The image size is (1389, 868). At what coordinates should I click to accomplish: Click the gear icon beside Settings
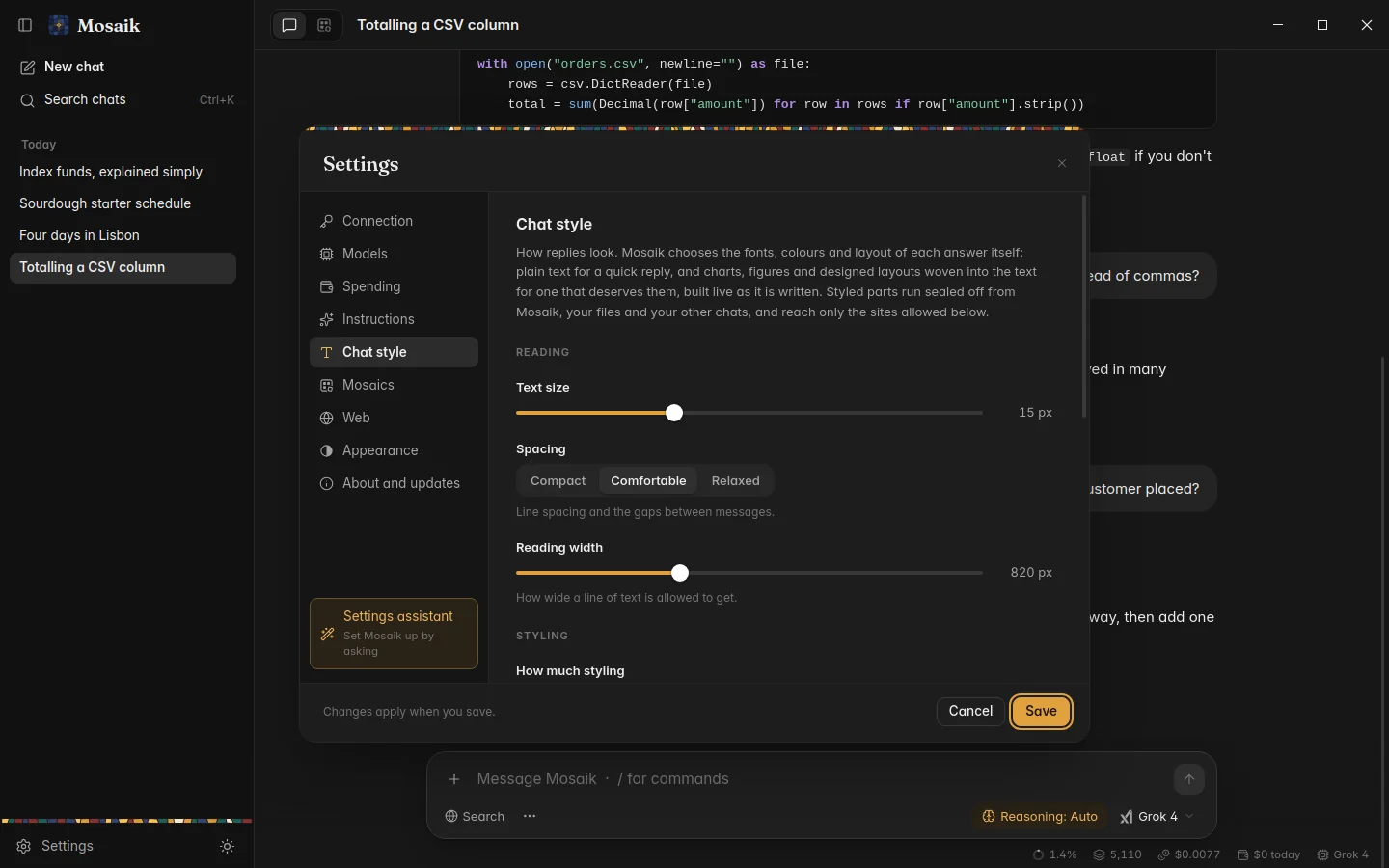(x=24, y=846)
